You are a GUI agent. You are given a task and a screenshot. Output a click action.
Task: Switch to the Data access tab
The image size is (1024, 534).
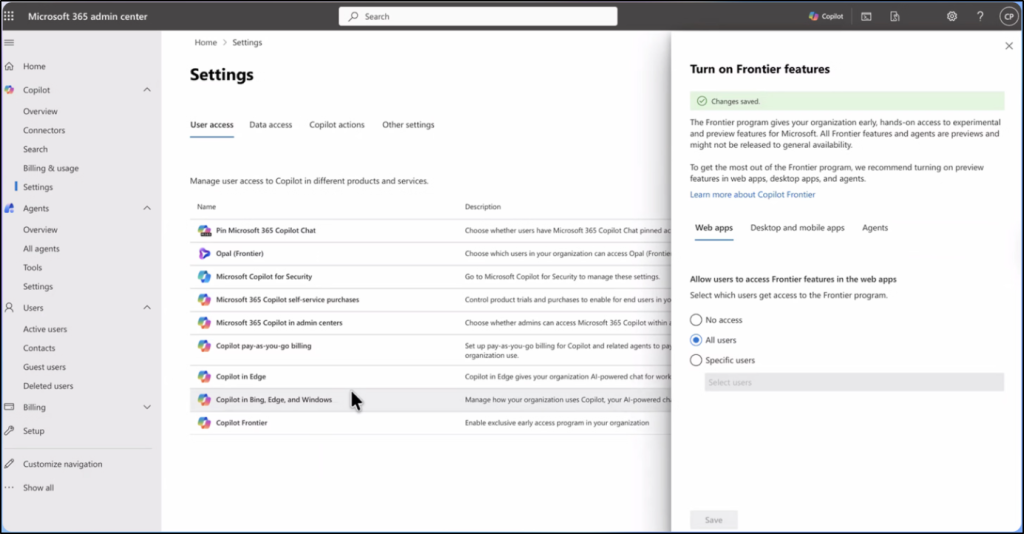tap(270, 125)
